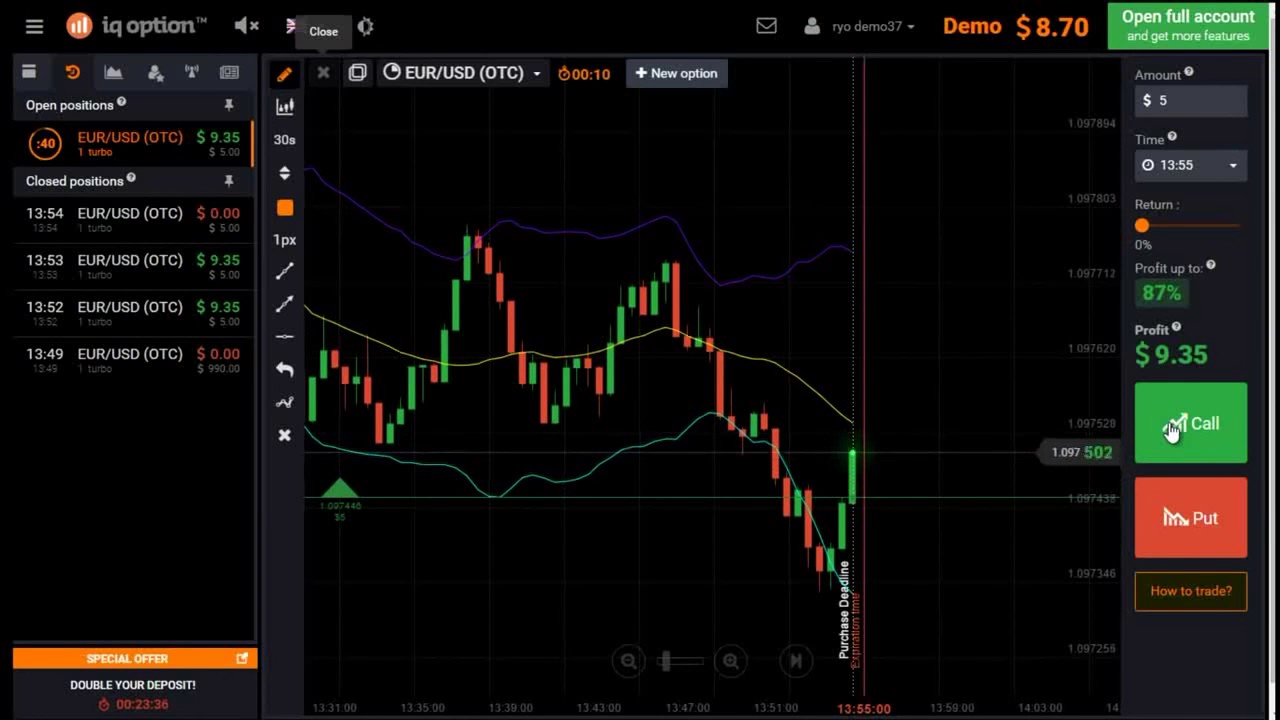The height and width of the screenshot is (720, 1280).
Task: Add a New option tab
Action: click(677, 73)
